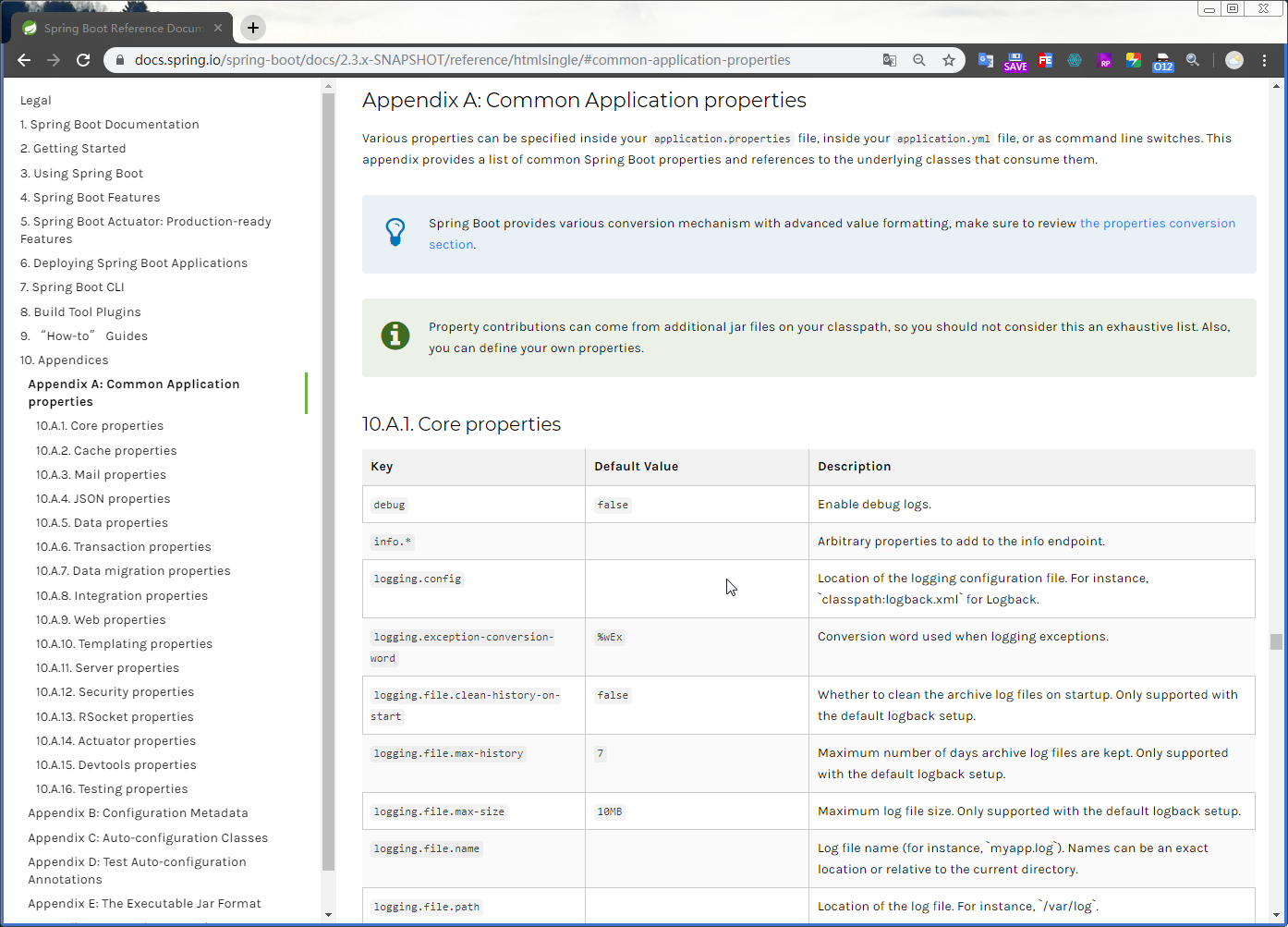
Task: Click the colorful lightning bolt extension icon
Action: [1134, 60]
